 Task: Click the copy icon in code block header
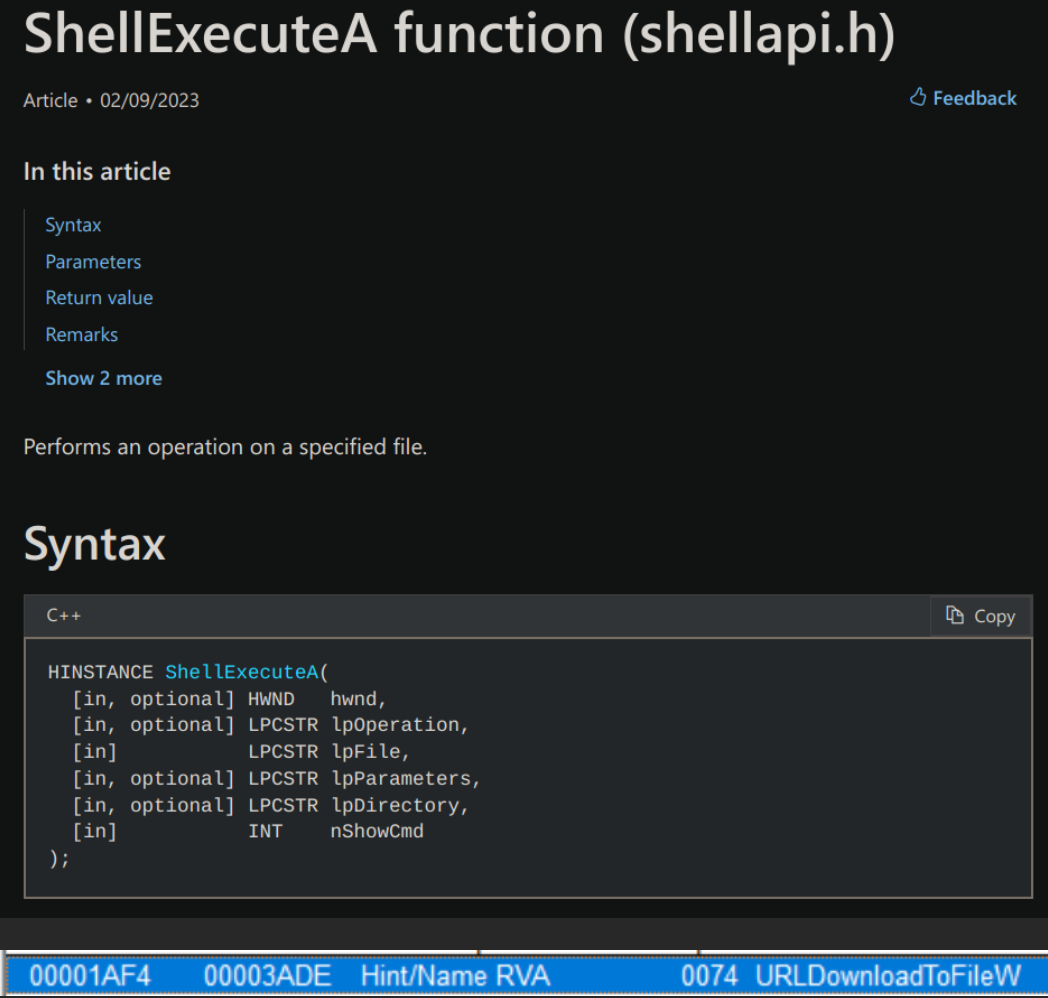tap(955, 616)
